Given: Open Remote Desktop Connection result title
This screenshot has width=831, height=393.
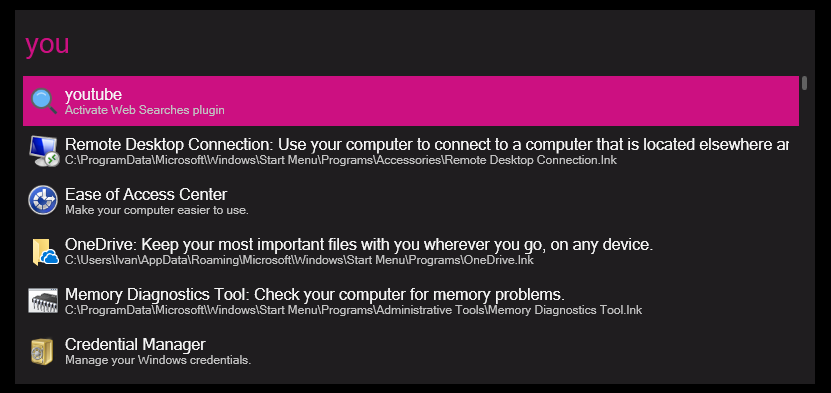Looking at the screenshot, I should tap(427, 145).
